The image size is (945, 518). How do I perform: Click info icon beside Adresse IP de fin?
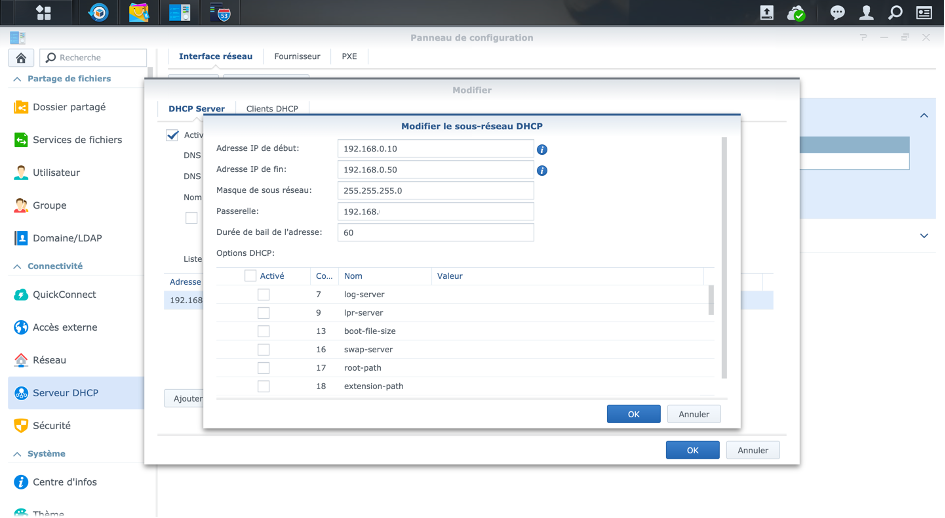pyautogui.click(x=542, y=170)
